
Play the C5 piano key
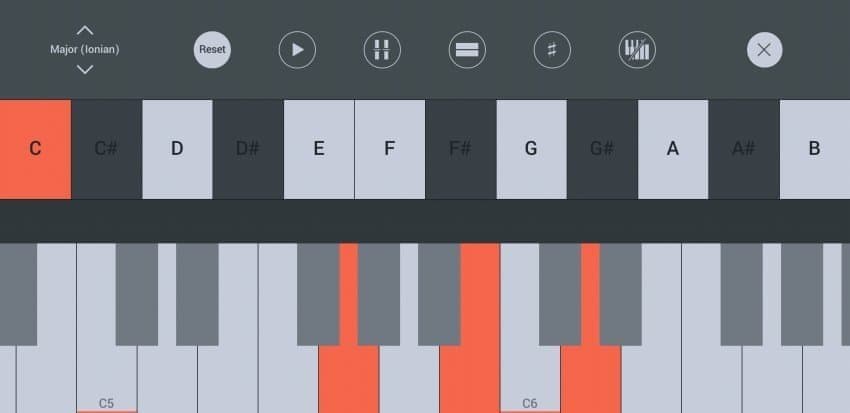click(106, 385)
